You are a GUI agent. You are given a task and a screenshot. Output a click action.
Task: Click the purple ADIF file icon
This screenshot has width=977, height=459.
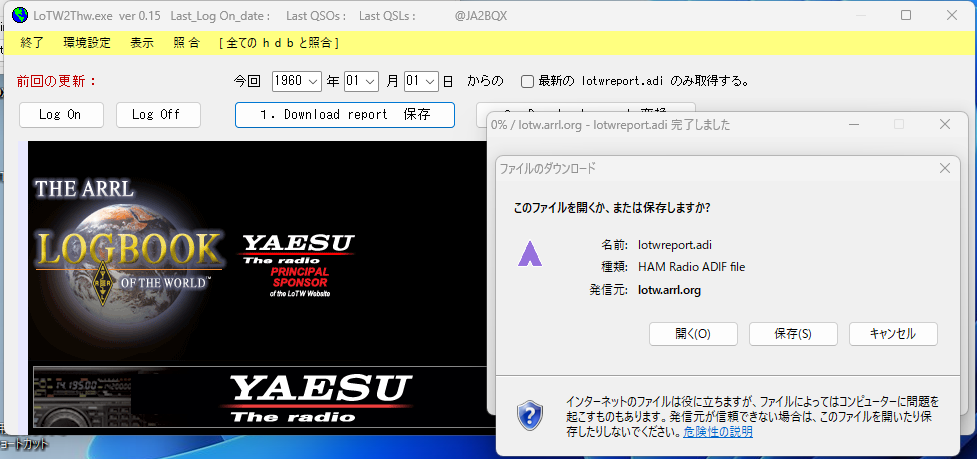pos(530,255)
